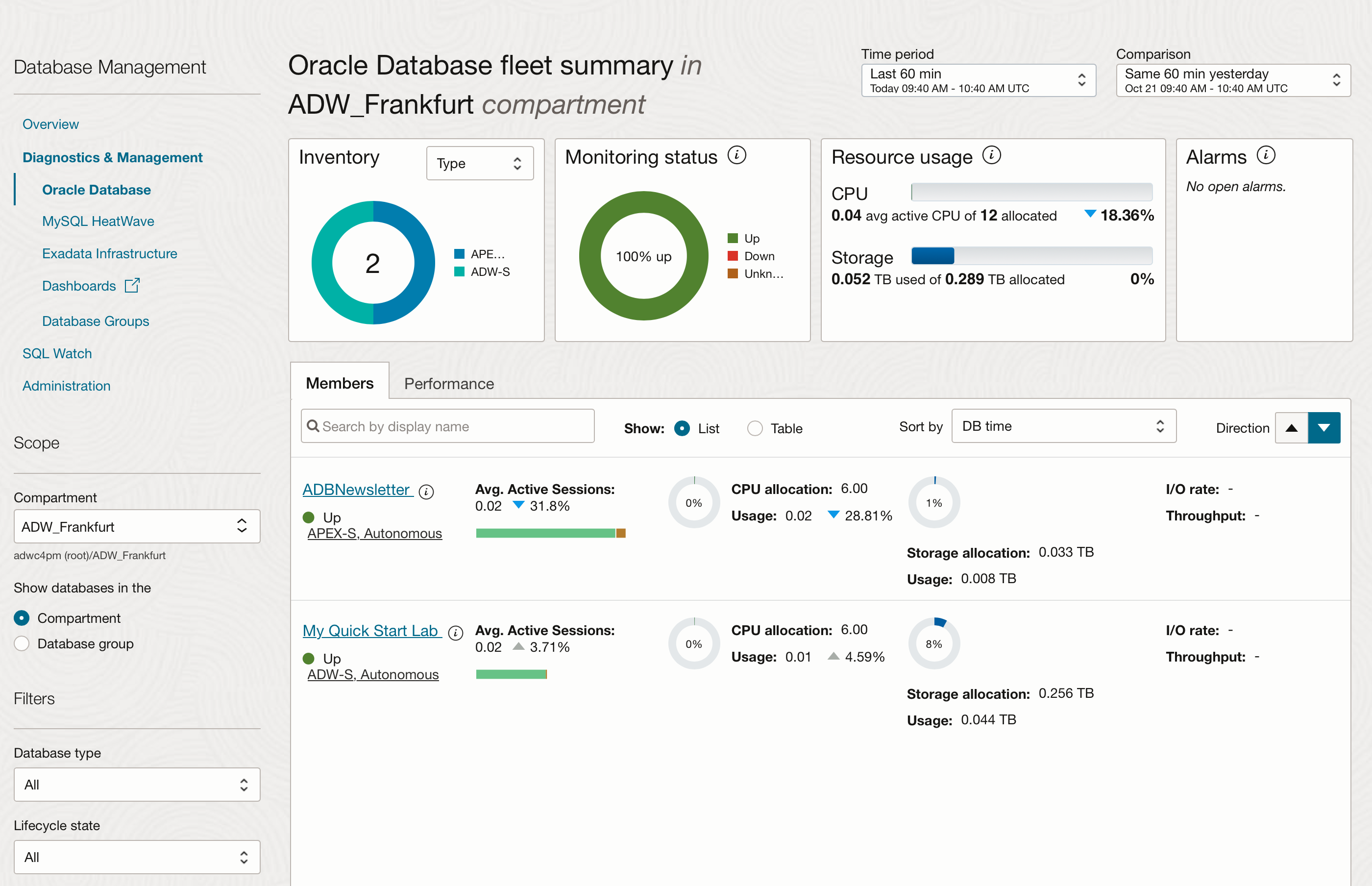This screenshot has height=886, width=1372.
Task: Open the Time period dropdown
Action: 978,80
